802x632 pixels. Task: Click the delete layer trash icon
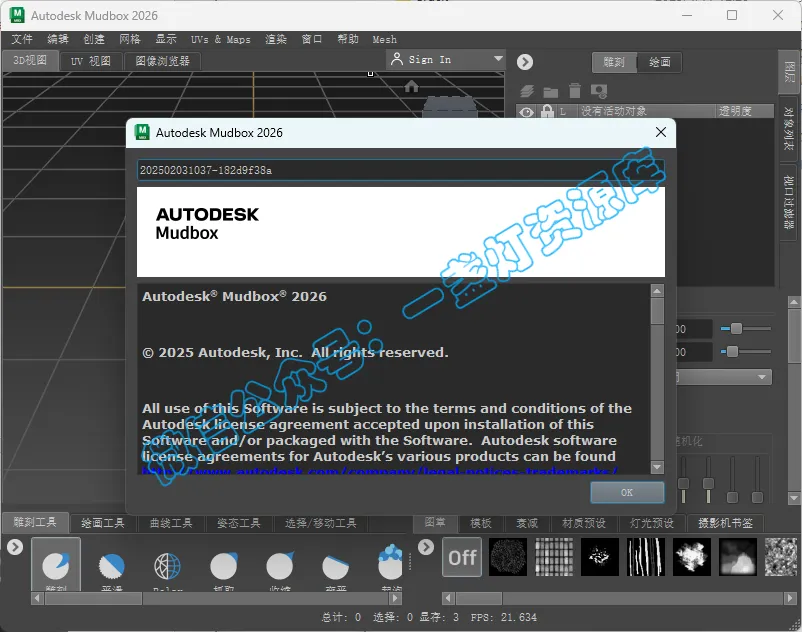coord(575,91)
